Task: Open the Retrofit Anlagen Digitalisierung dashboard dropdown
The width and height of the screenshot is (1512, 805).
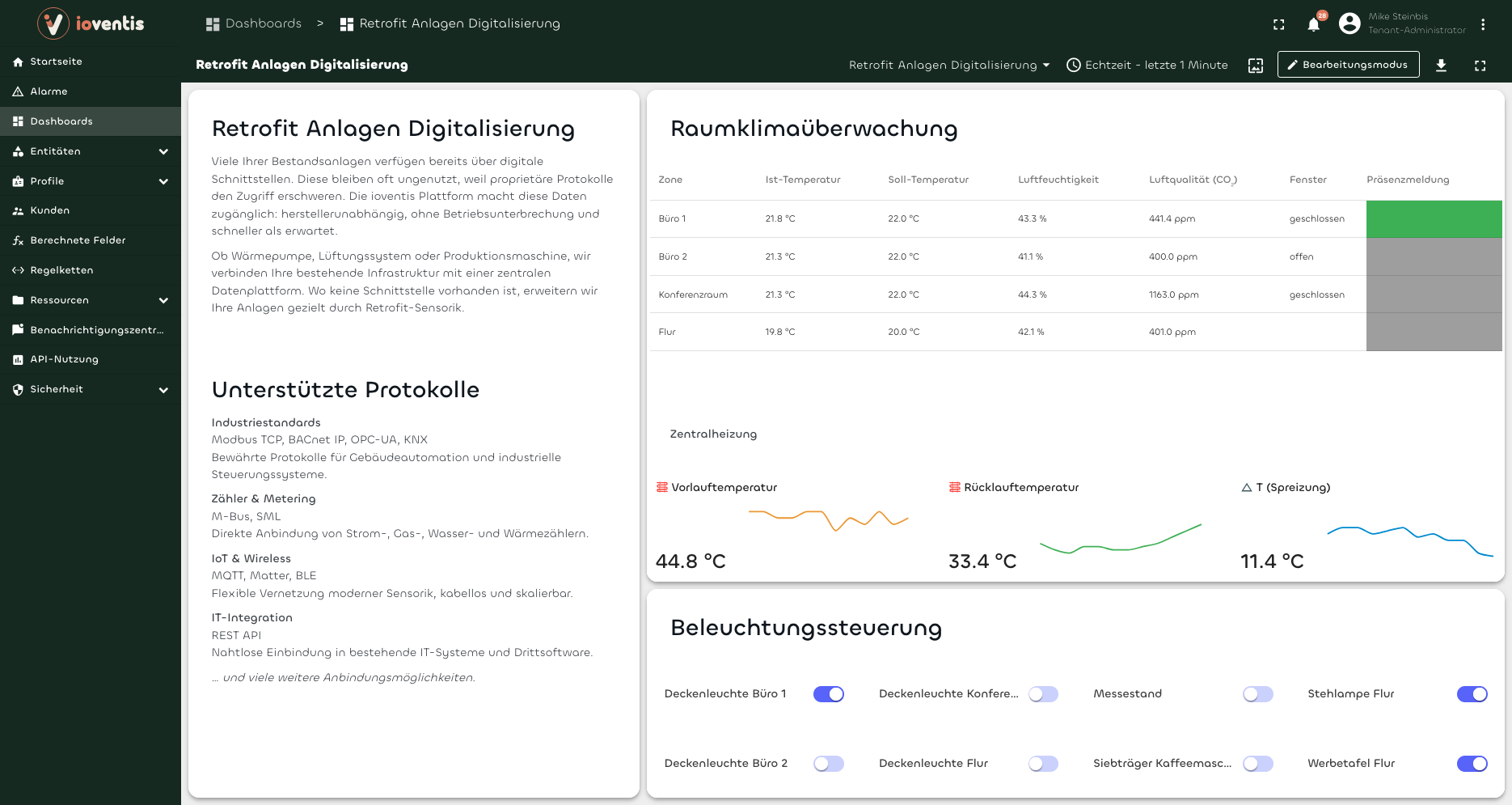Action: coord(948,65)
